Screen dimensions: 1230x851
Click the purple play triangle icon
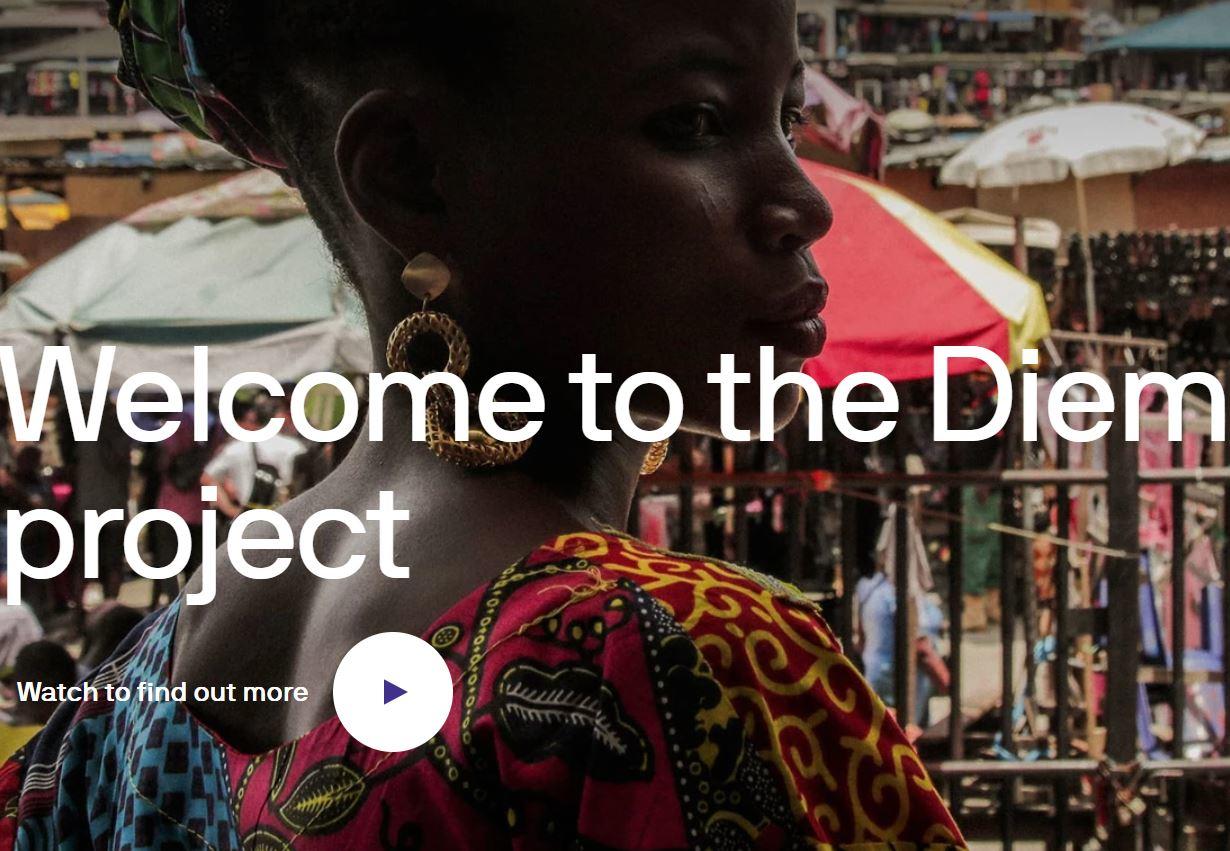(394, 692)
